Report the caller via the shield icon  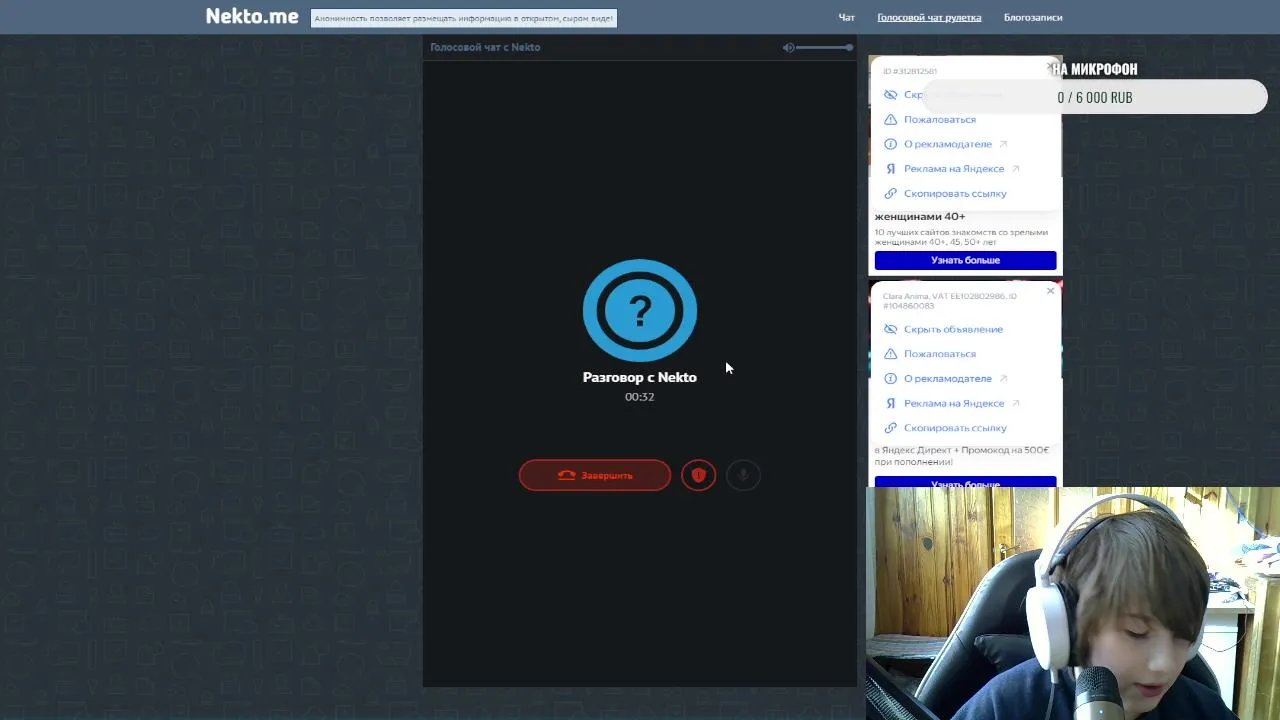click(699, 475)
